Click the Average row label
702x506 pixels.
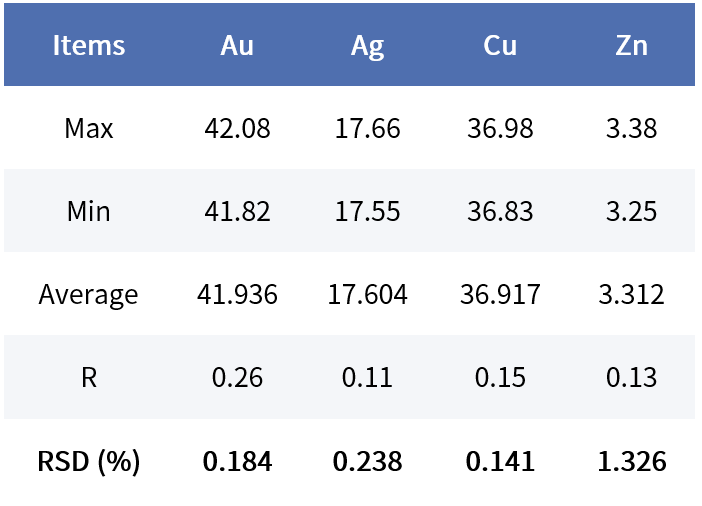(89, 295)
